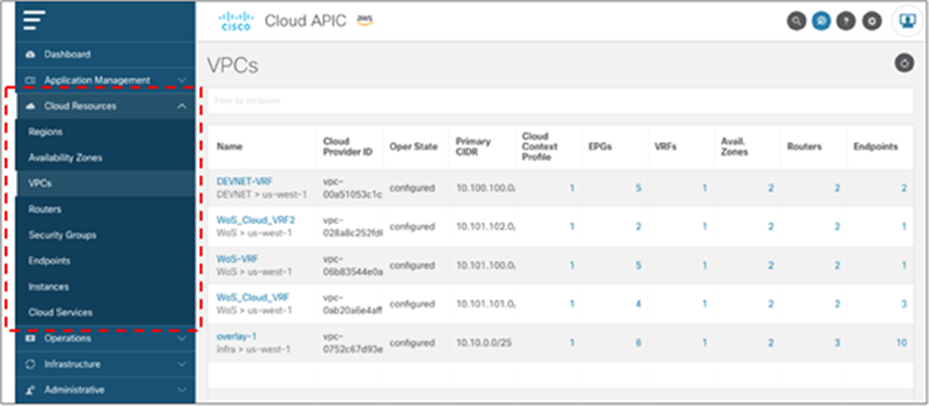Collapse the Cloud Resources chevron
This screenshot has width=929, height=406.
(x=182, y=106)
